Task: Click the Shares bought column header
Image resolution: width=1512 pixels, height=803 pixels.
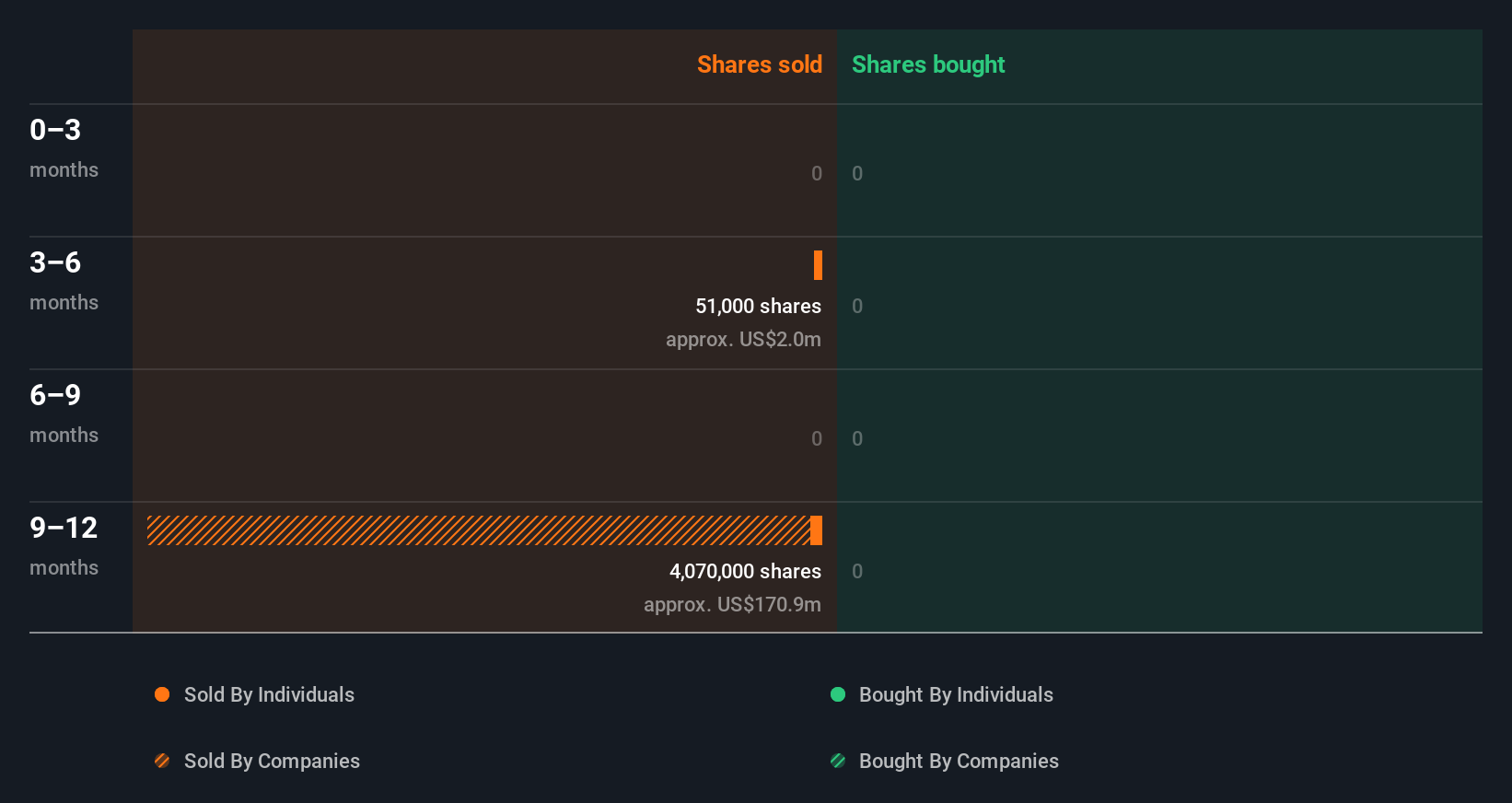Action: [x=928, y=64]
